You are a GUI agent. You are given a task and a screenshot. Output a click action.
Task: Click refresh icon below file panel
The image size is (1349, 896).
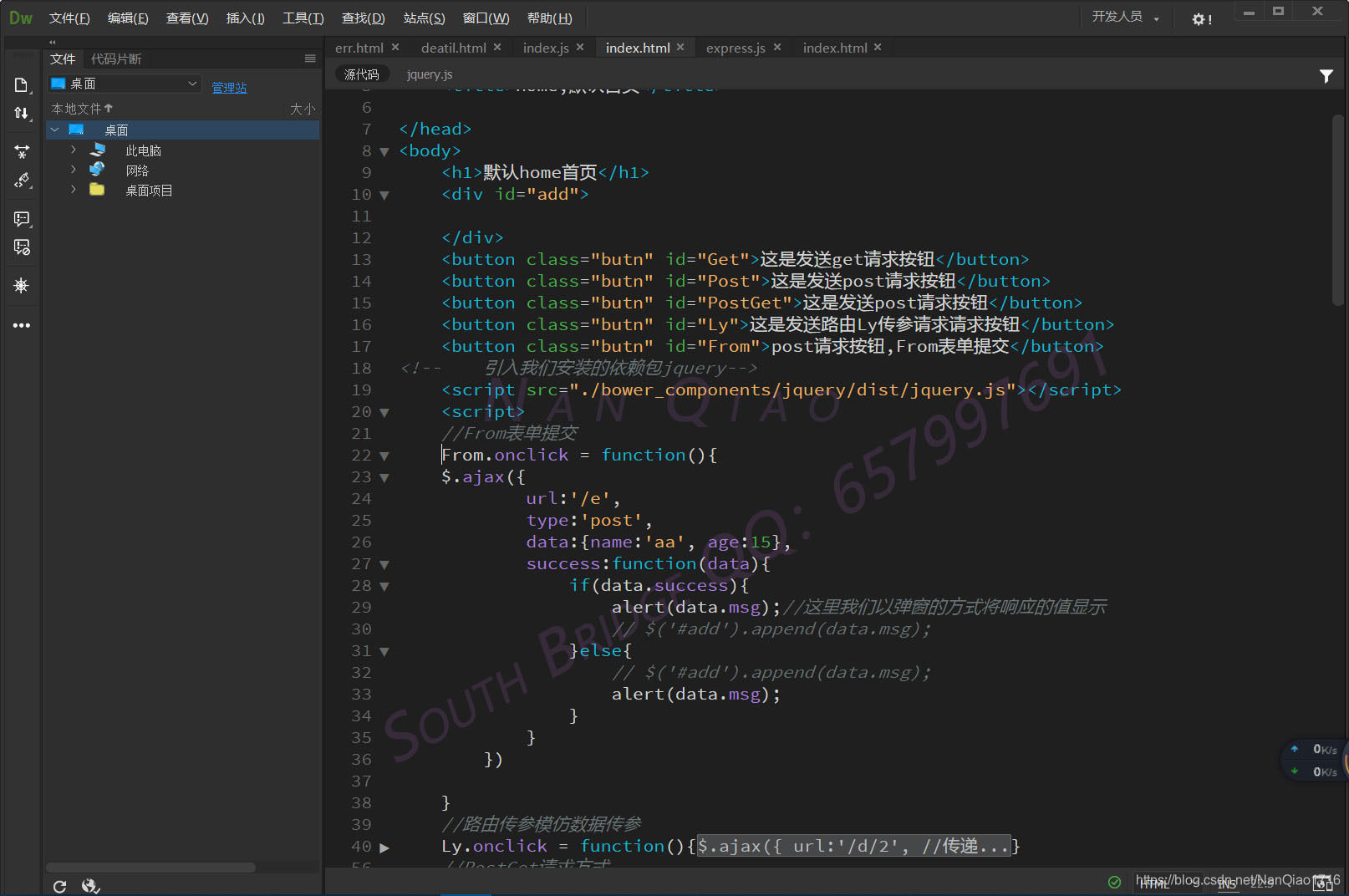tap(59, 886)
